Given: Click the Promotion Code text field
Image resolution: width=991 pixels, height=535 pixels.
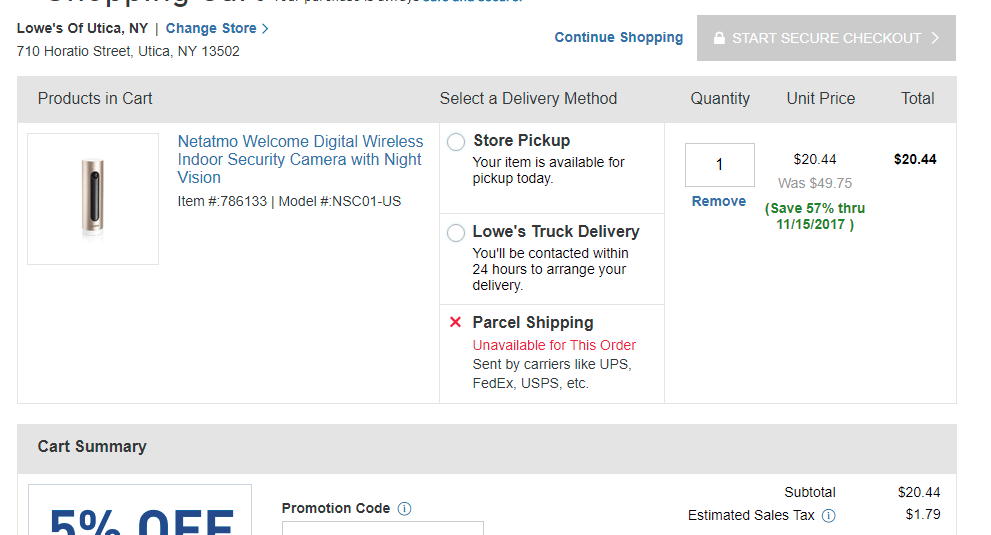Looking at the screenshot, I should pyautogui.click(x=382, y=527).
